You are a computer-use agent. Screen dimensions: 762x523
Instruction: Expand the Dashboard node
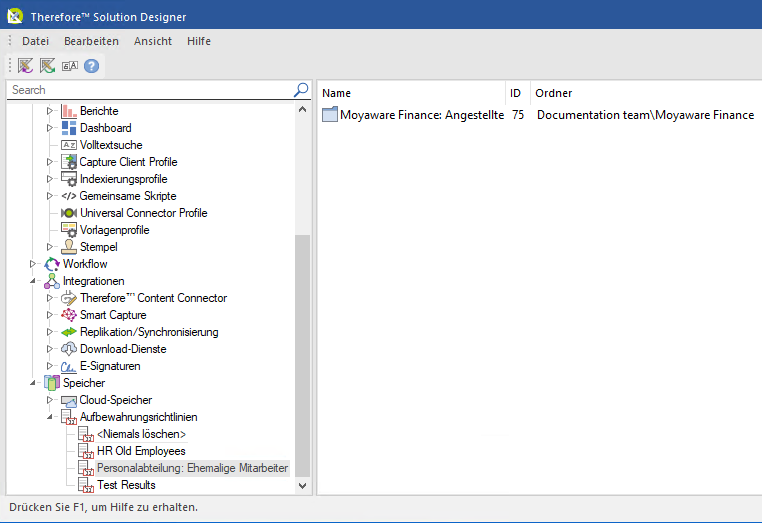[50, 128]
